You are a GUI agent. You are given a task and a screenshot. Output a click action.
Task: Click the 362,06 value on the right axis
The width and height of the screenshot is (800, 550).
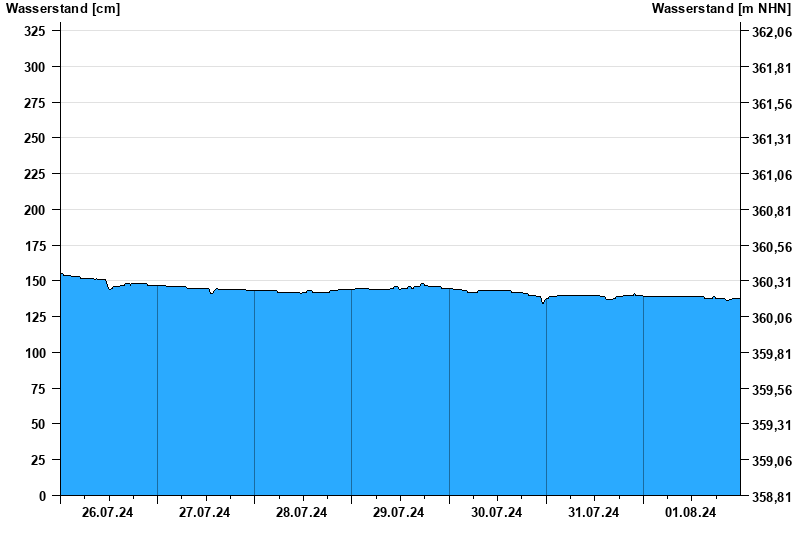(x=770, y=32)
